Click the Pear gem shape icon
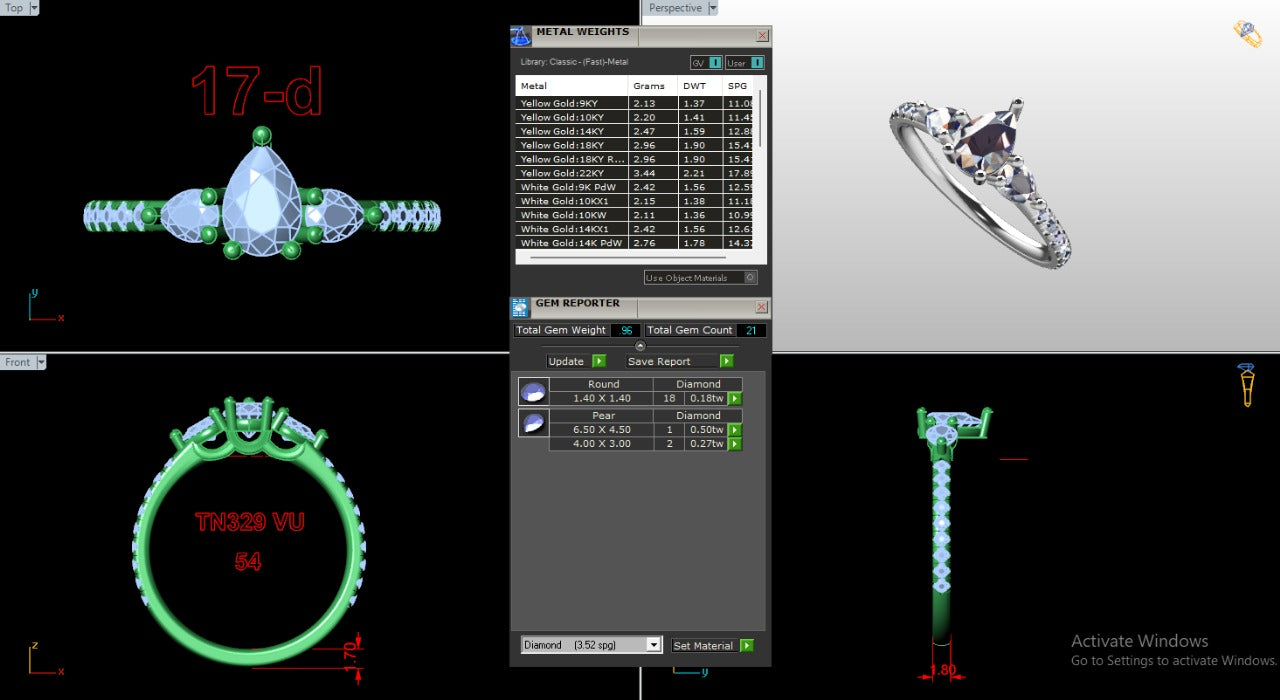The height and width of the screenshot is (700, 1280). click(533, 423)
